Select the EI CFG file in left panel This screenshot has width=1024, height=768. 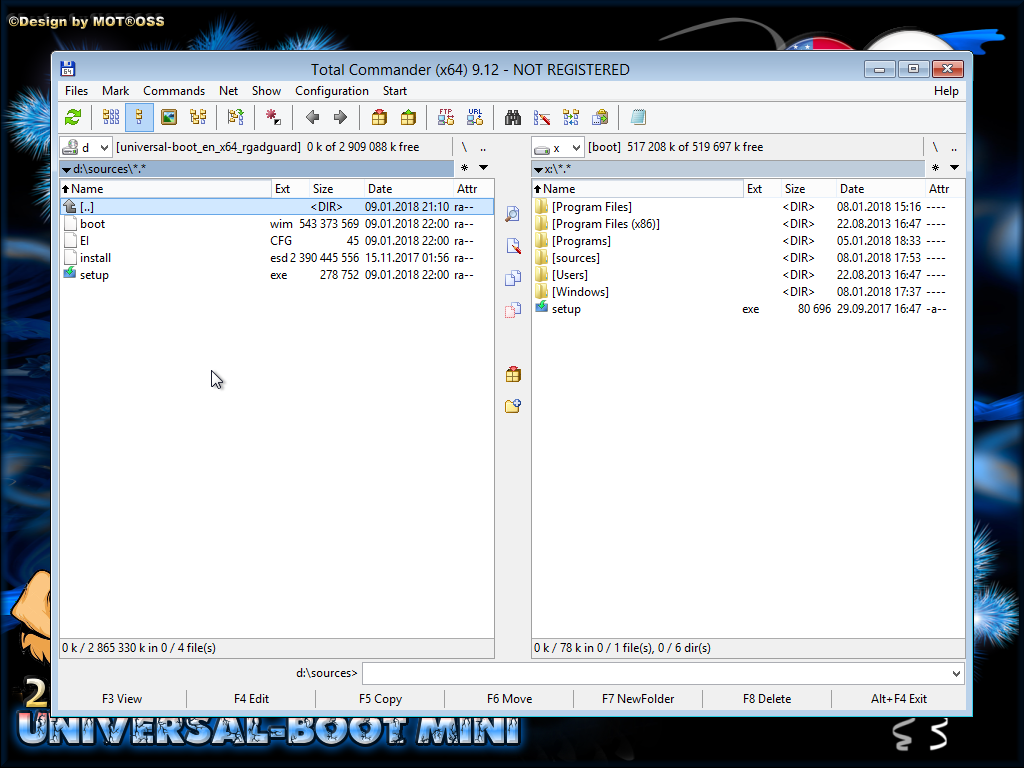point(277,241)
